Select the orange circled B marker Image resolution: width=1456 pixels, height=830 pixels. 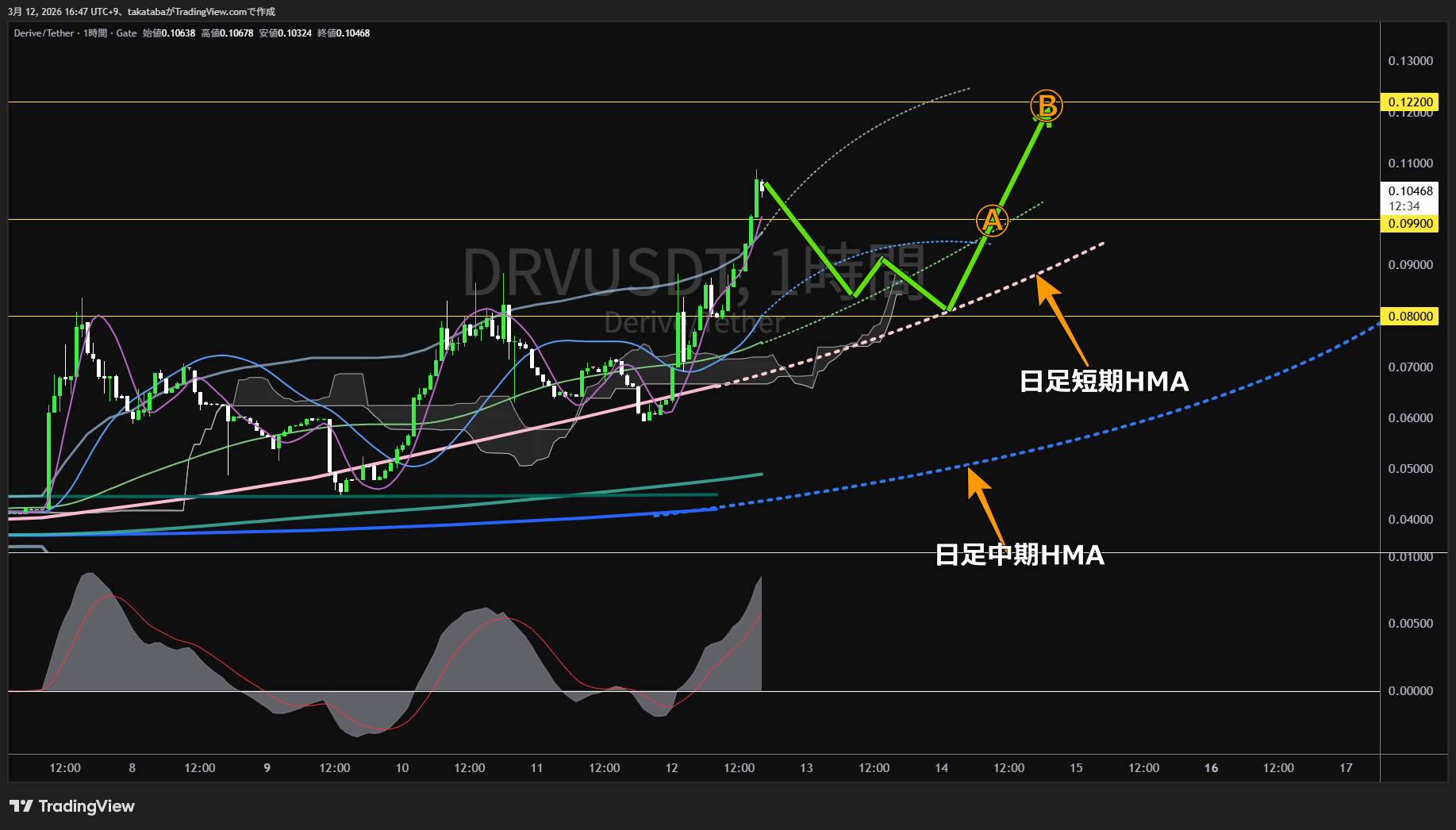(1046, 106)
